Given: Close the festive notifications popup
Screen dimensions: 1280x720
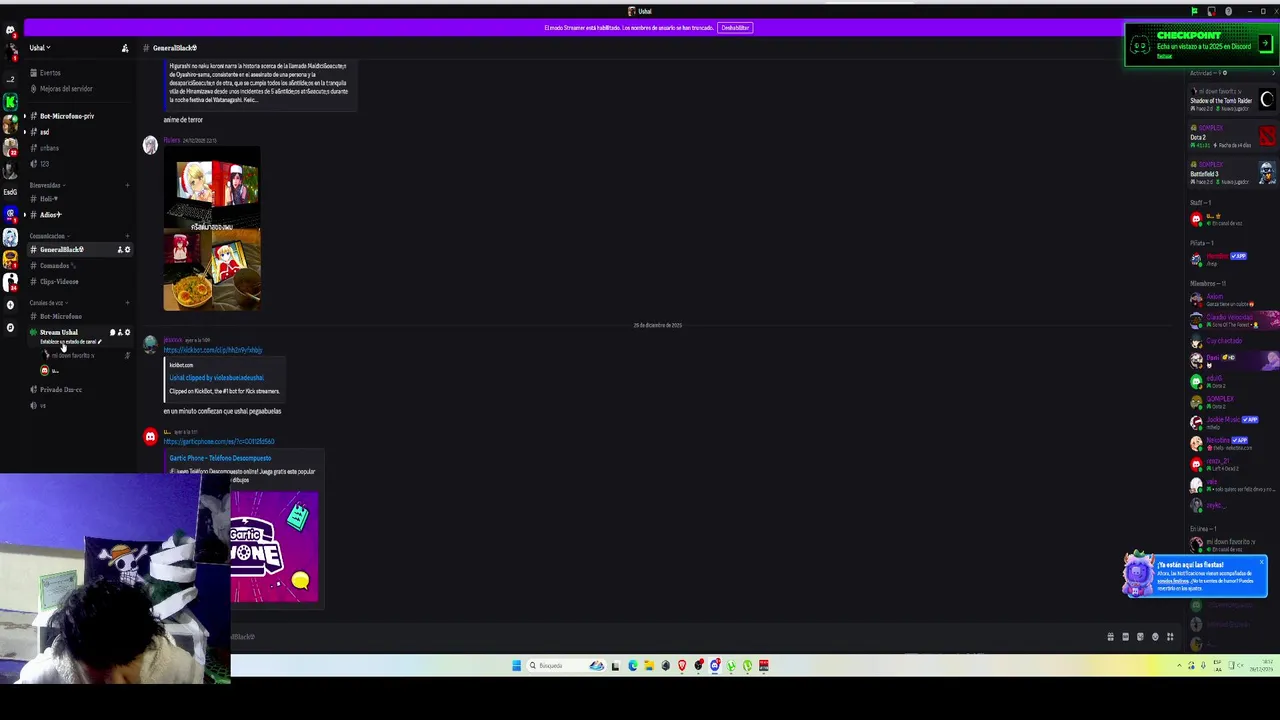Looking at the screenshot, I should coord(1262,561).
